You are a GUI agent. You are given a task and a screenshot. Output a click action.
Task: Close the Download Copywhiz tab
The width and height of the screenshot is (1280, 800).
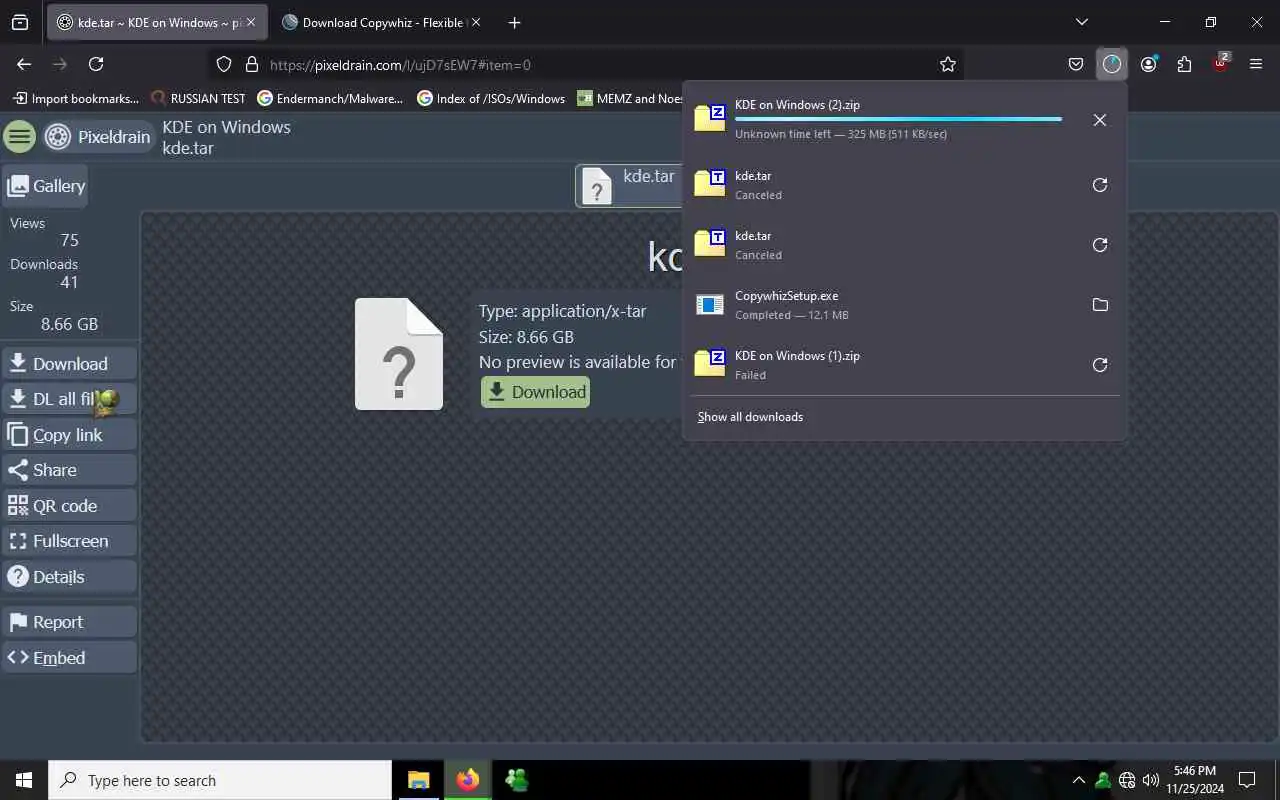[x=476, y=22]
